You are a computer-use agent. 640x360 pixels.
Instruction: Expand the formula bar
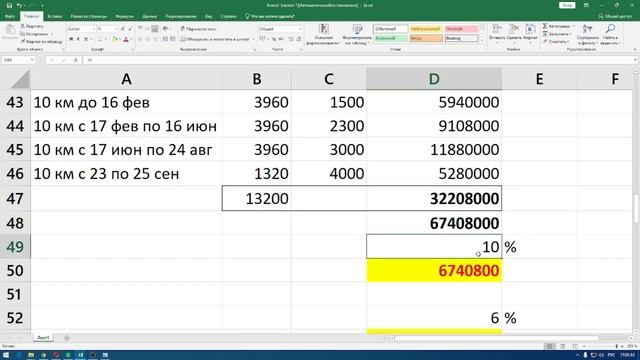(x=636, y=60)
